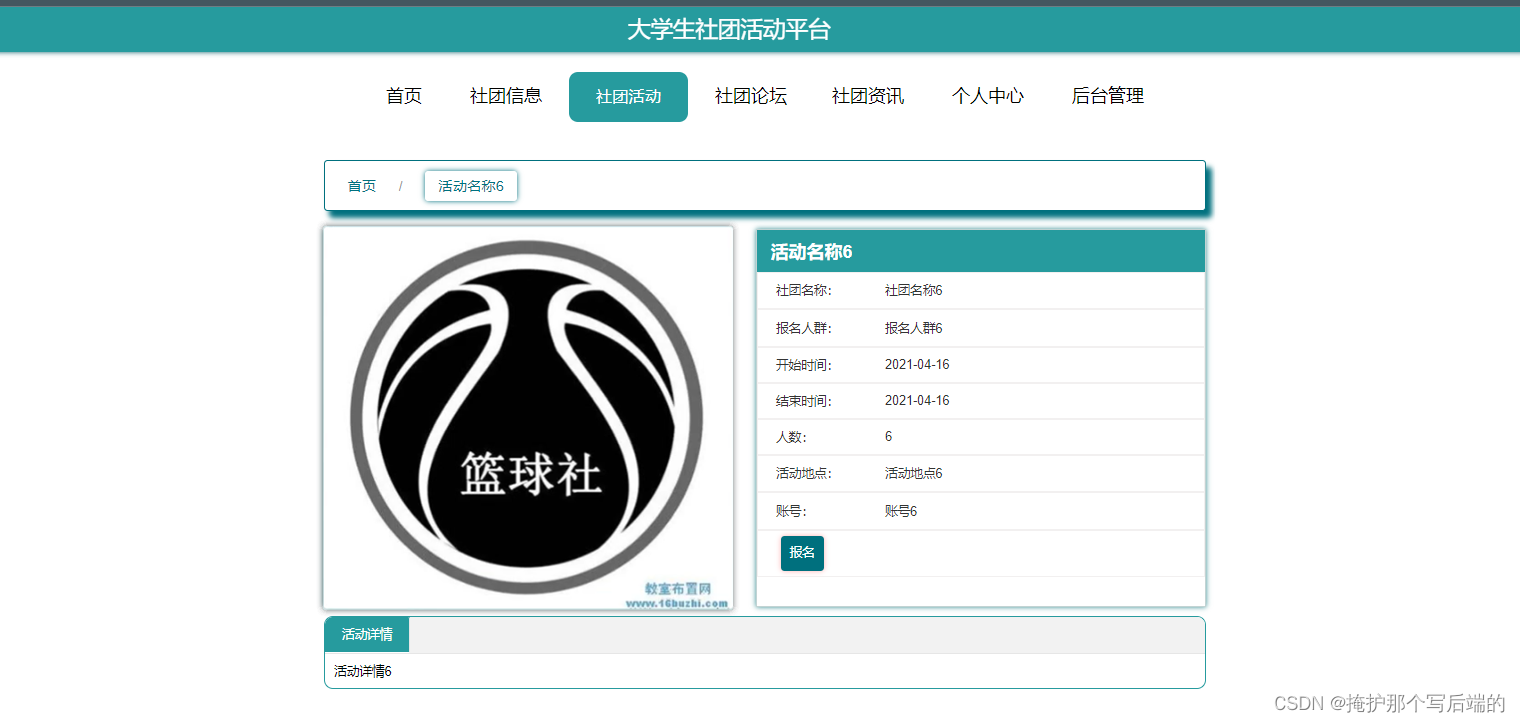Click the 活动名称6 breadcrumb item

coord(471,186)
